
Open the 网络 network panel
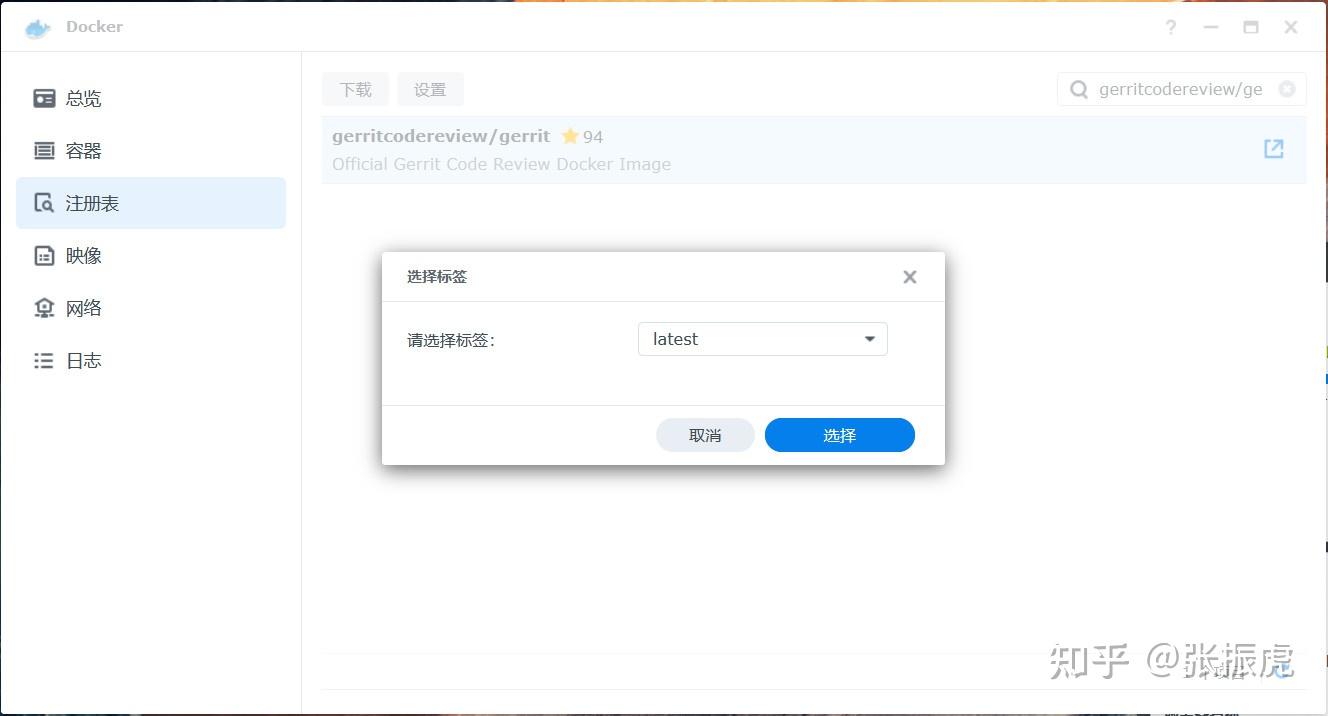point(84,307)
